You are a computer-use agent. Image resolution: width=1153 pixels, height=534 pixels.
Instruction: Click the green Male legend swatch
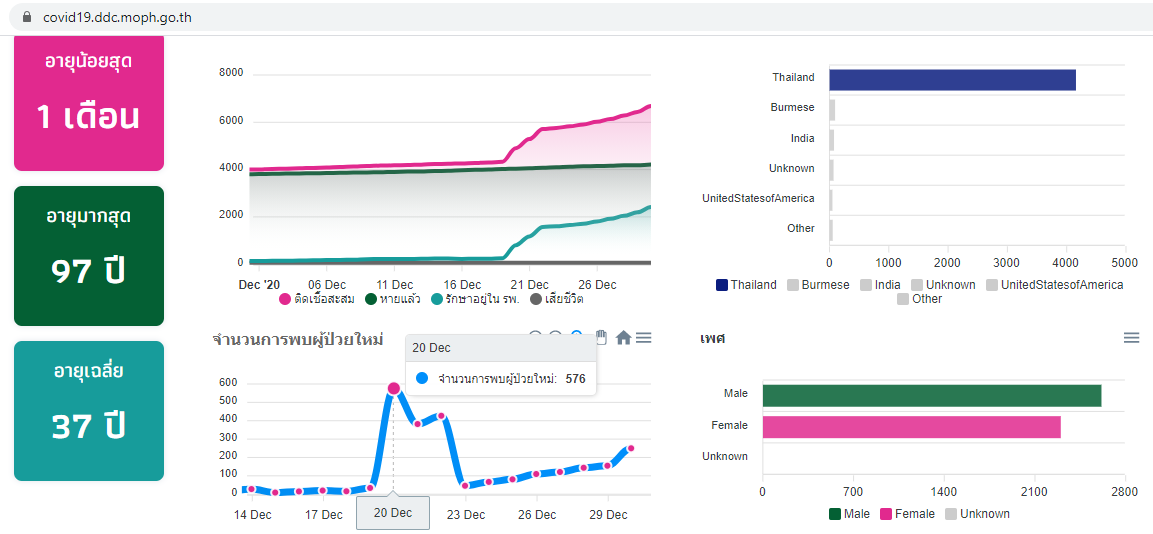point(835,514)
